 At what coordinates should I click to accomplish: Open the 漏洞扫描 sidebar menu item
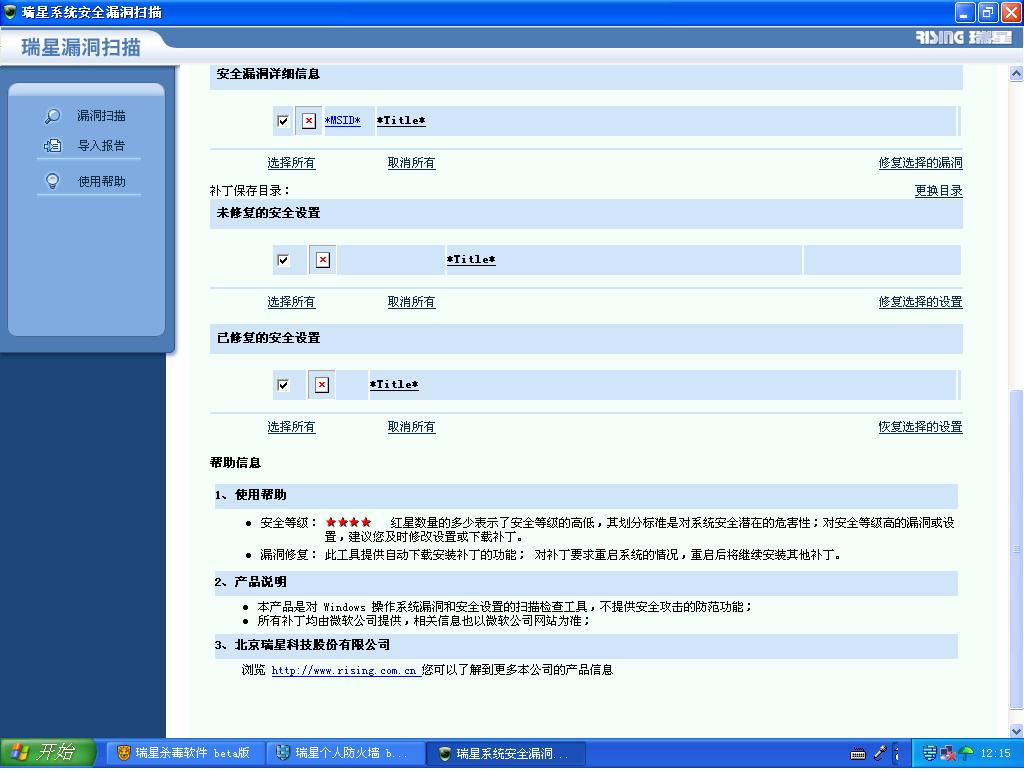pos(101,116)
